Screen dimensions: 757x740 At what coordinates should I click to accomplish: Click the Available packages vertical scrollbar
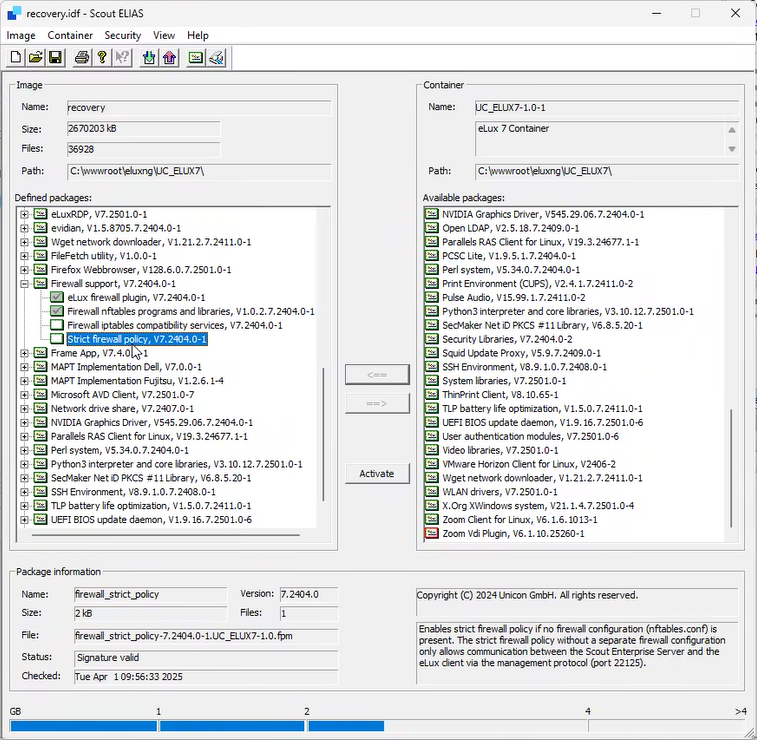tap(731, 468)
